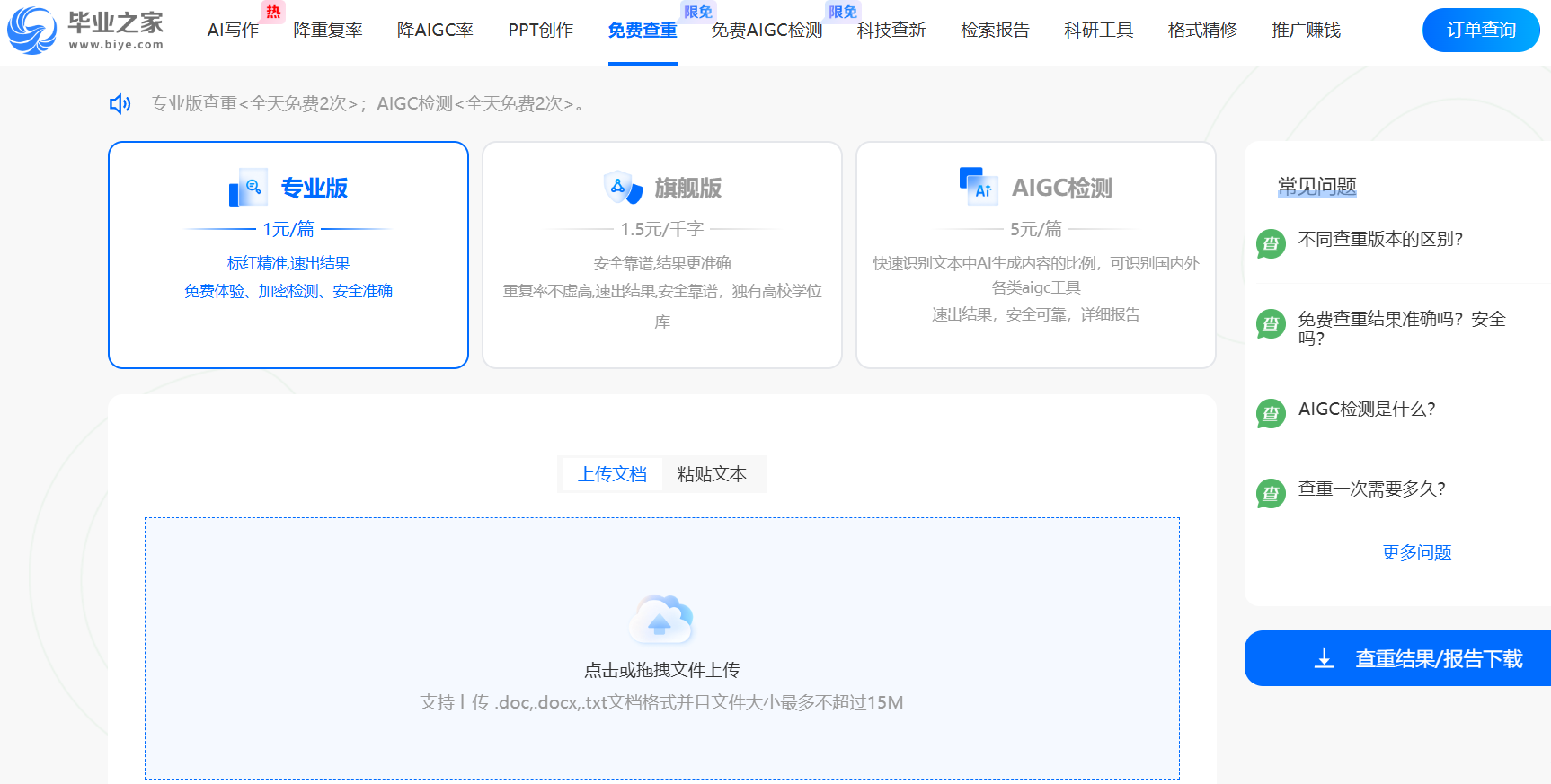Click the 旗舰版 shield icon
Image resolution: width=1551 pixels, height=784 pixels.
[x=623, y=188]
